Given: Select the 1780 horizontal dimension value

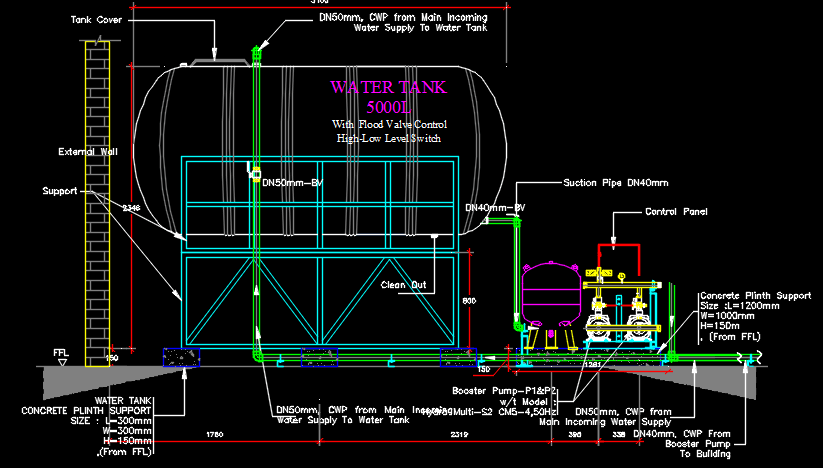Looking at the screenshot, I should (x=215, y=434).
